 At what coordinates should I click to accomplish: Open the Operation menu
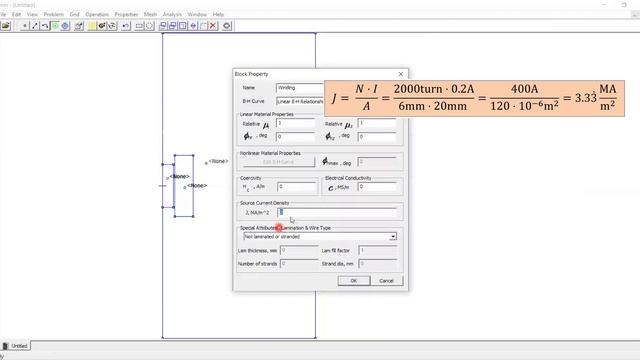click(x=97, y=14)
